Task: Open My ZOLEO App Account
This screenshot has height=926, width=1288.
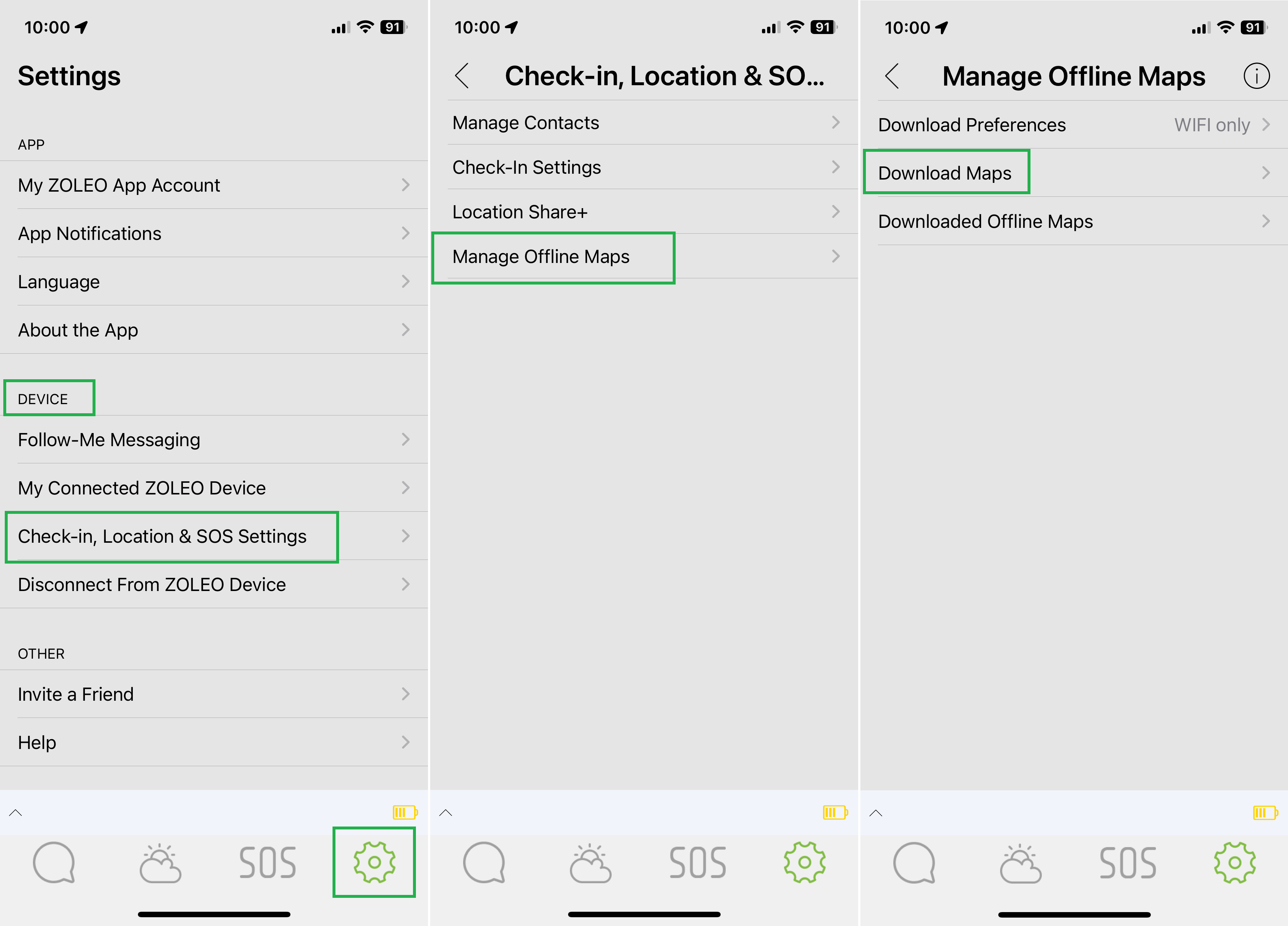Action: (214, 185)
